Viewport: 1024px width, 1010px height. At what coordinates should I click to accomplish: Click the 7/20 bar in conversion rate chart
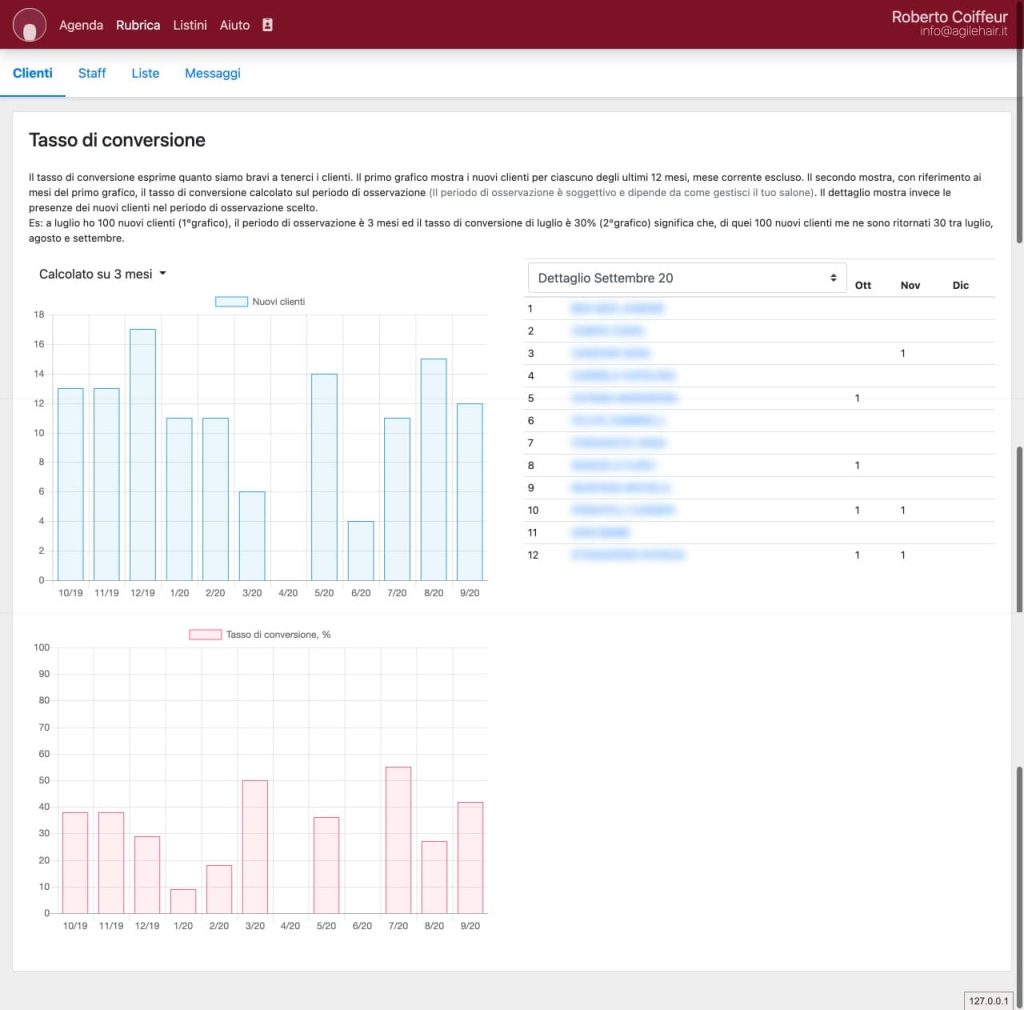[398, 840]
